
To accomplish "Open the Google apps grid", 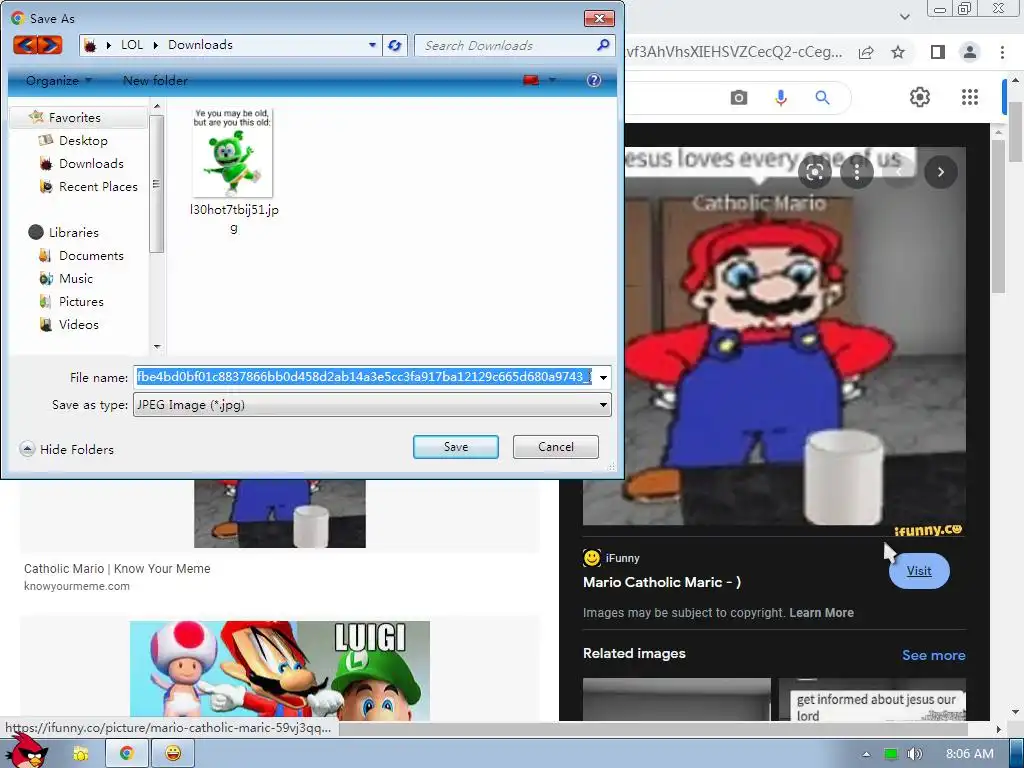I will [970, 97].
